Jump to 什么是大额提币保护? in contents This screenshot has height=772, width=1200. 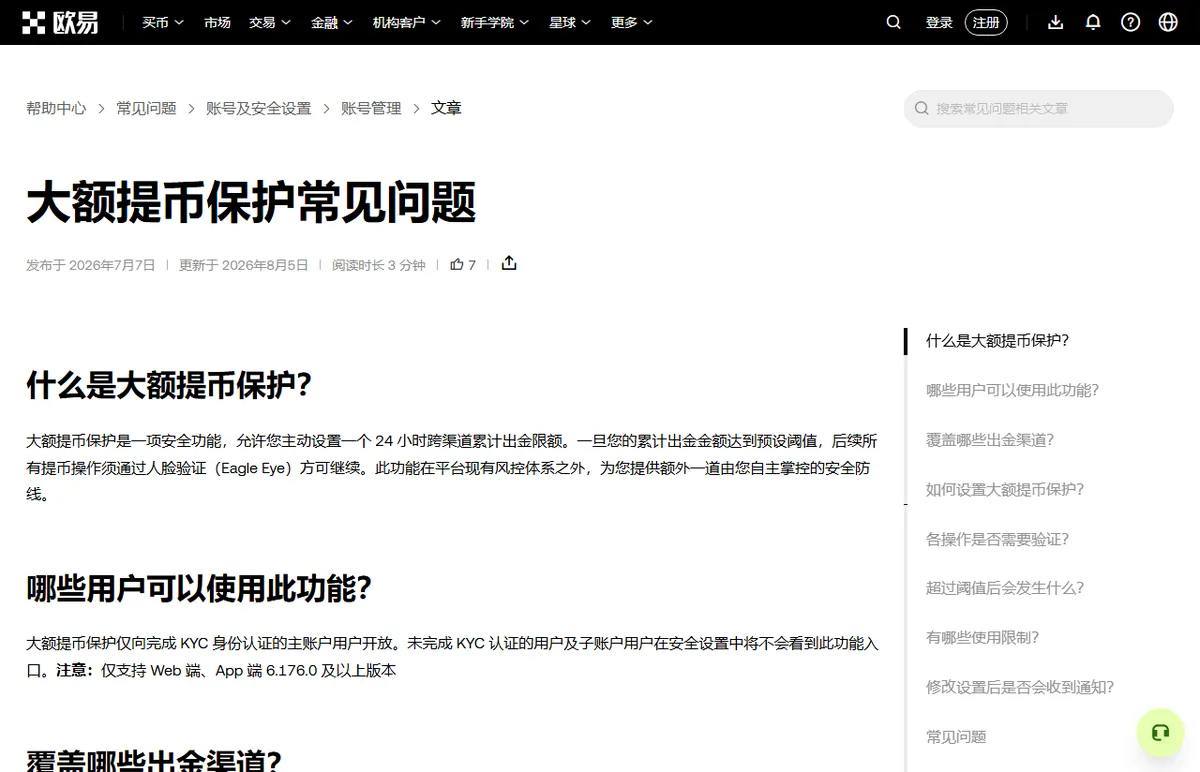998,340
